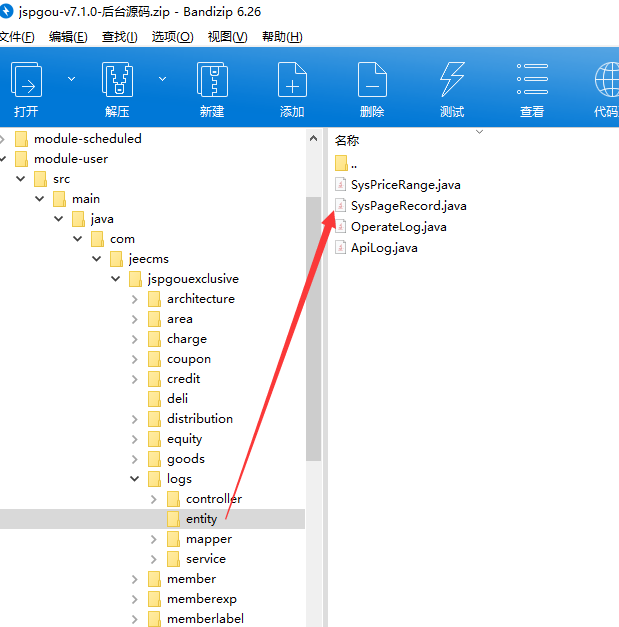The image size is (619, 627).
Task: Click ApiLog.java file icon
Action: pos(340,248)
